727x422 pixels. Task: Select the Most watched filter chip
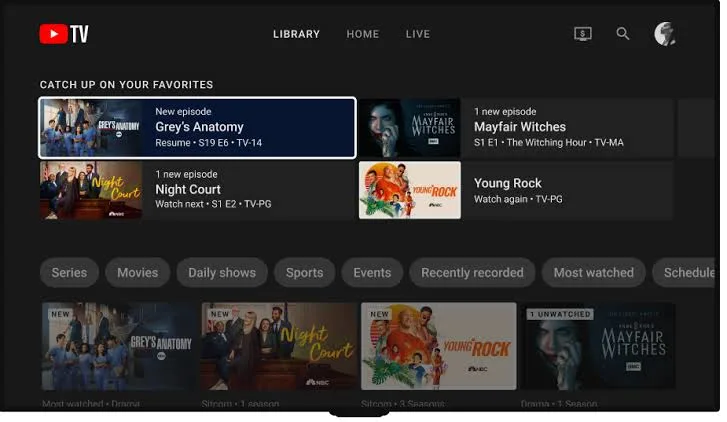[x=593, y=273]
